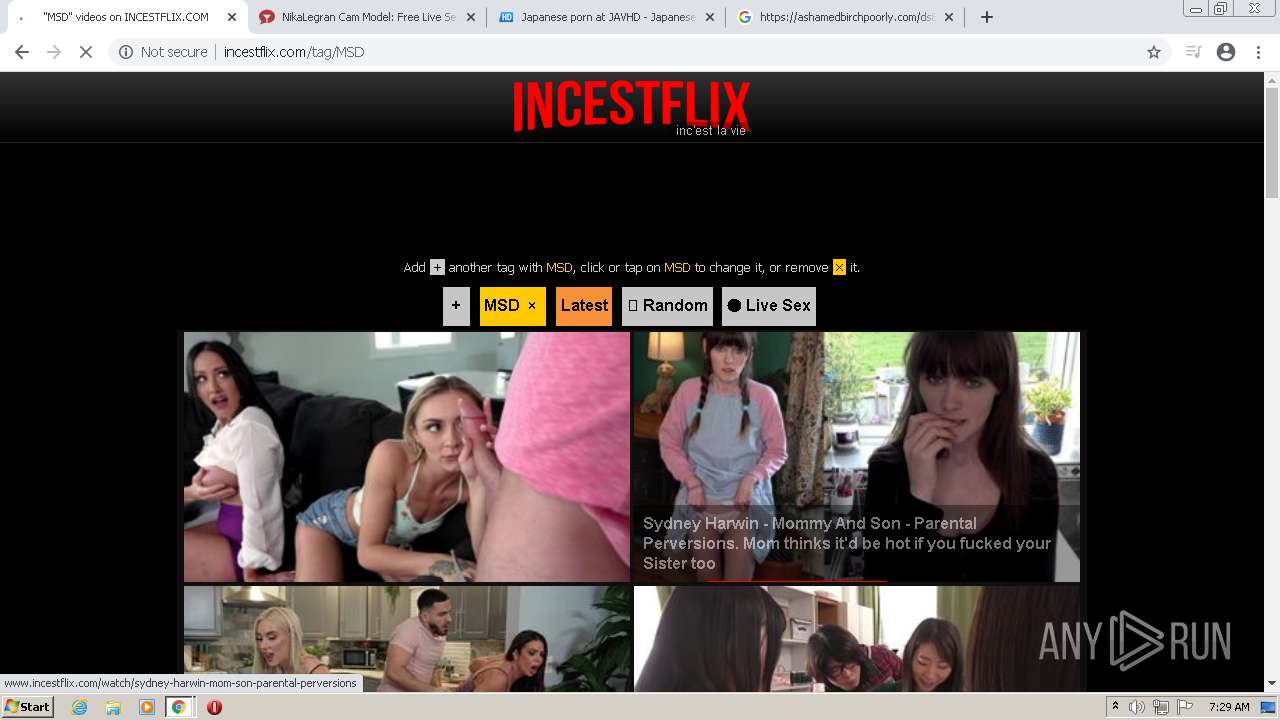Screen dimensions: 1280x720
Task: Open the Action Center flag icon
Action: tap(1185, 707)
